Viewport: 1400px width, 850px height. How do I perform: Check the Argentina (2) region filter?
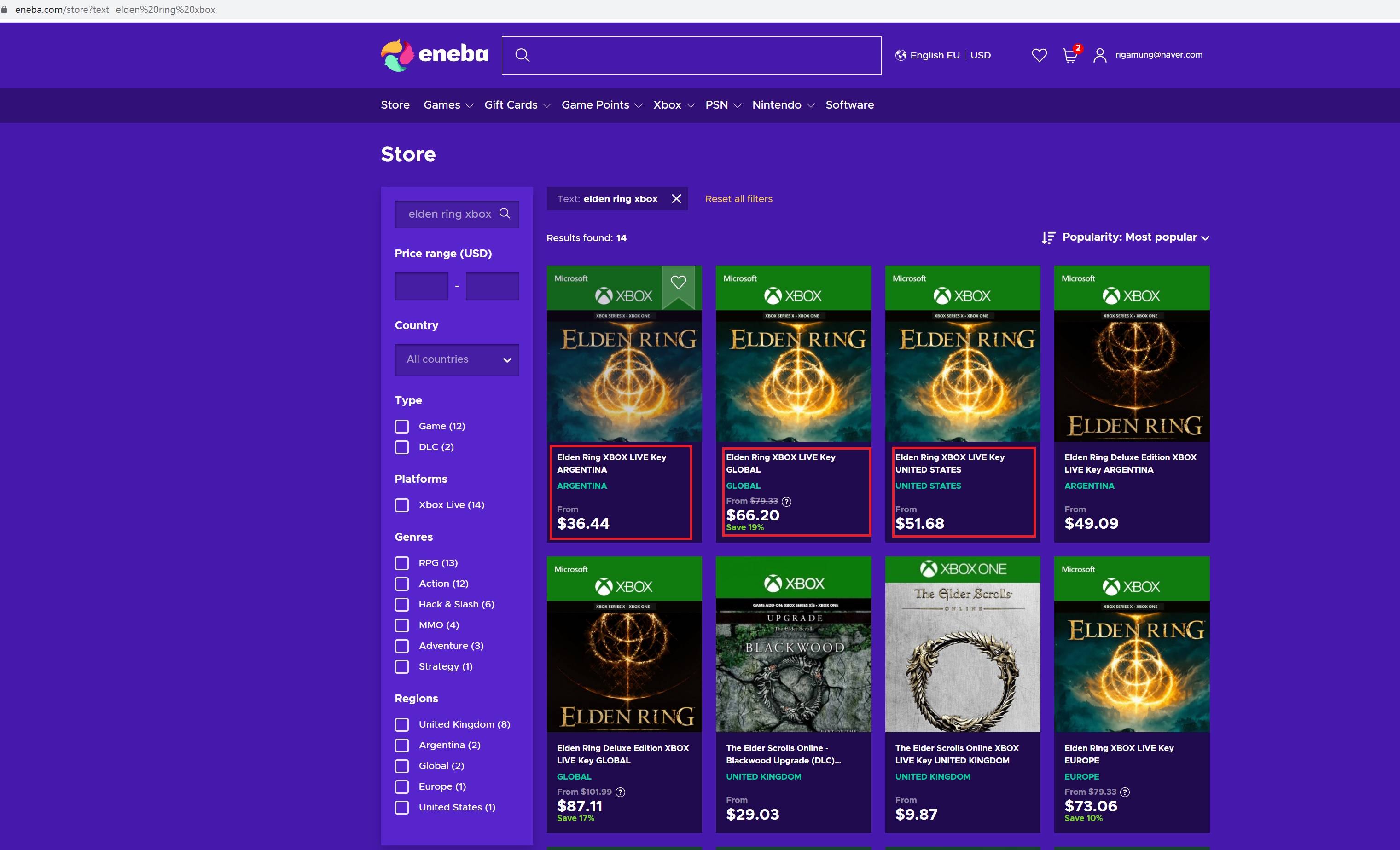[402, 746]
